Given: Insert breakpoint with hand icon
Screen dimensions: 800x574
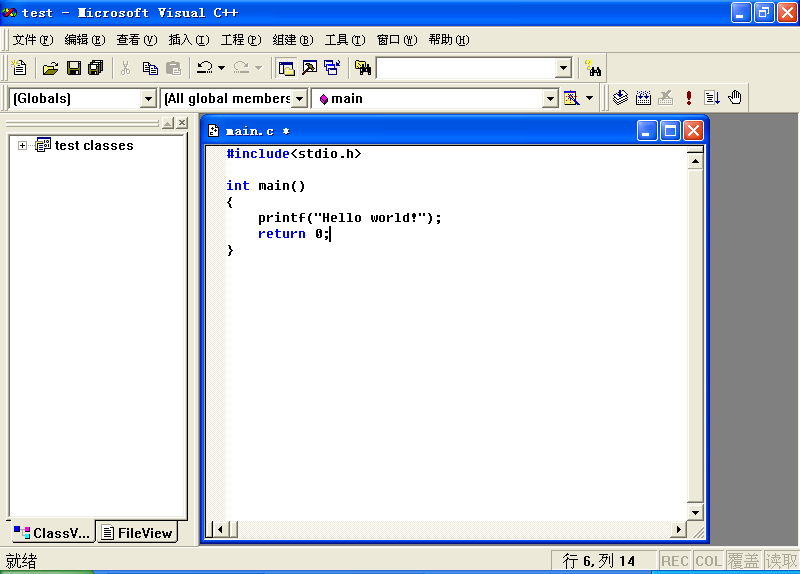Looking at the screenshot, I should 735,97.
